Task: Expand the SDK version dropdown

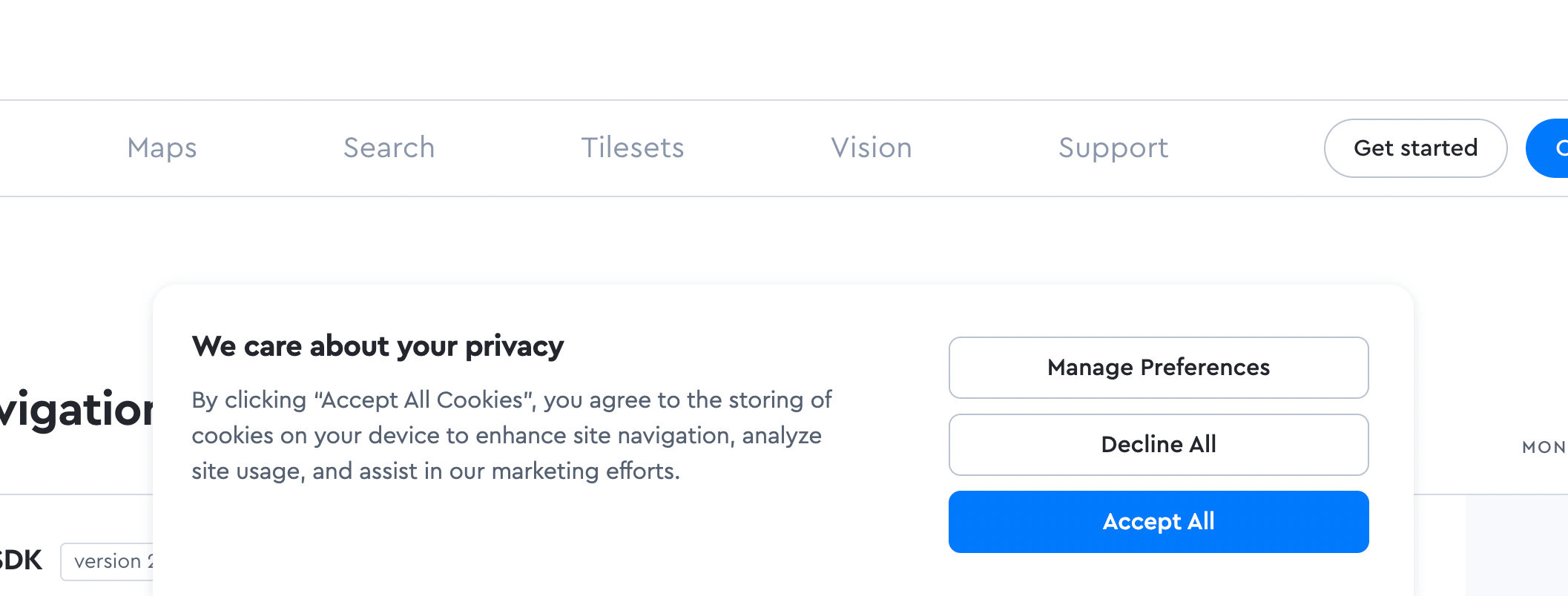Action: [x=107, y=561]
